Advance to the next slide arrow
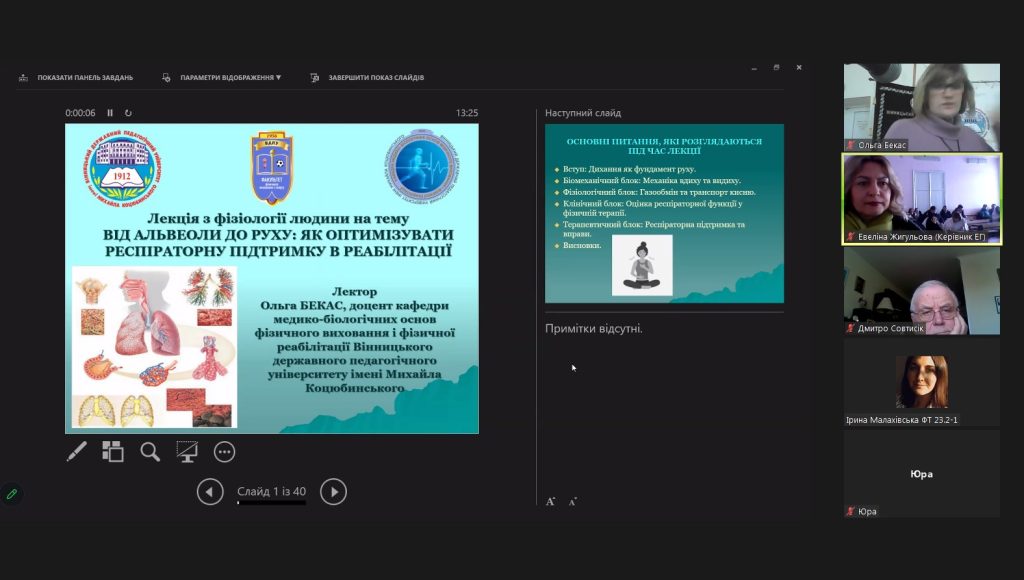Image resolution: width=1024 pixels, height=580 pixels. (333, 492)
